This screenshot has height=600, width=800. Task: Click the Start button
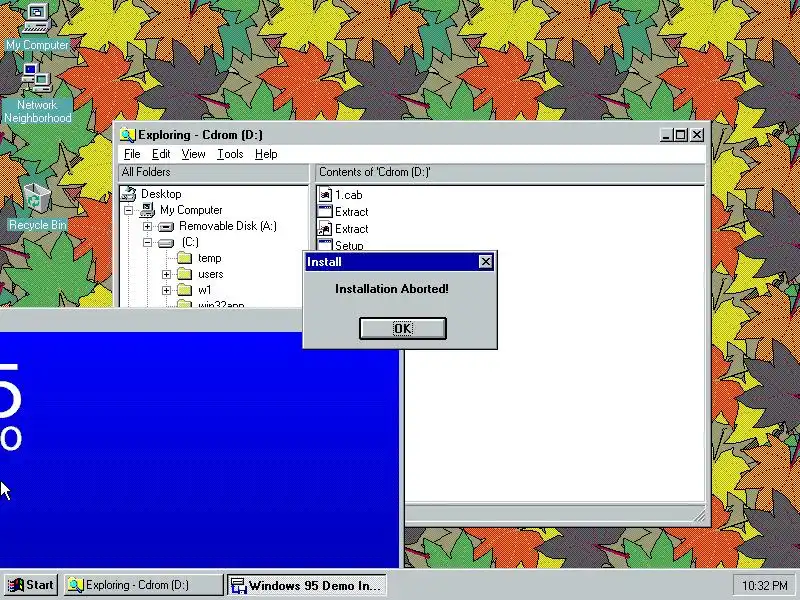[31, 585]
